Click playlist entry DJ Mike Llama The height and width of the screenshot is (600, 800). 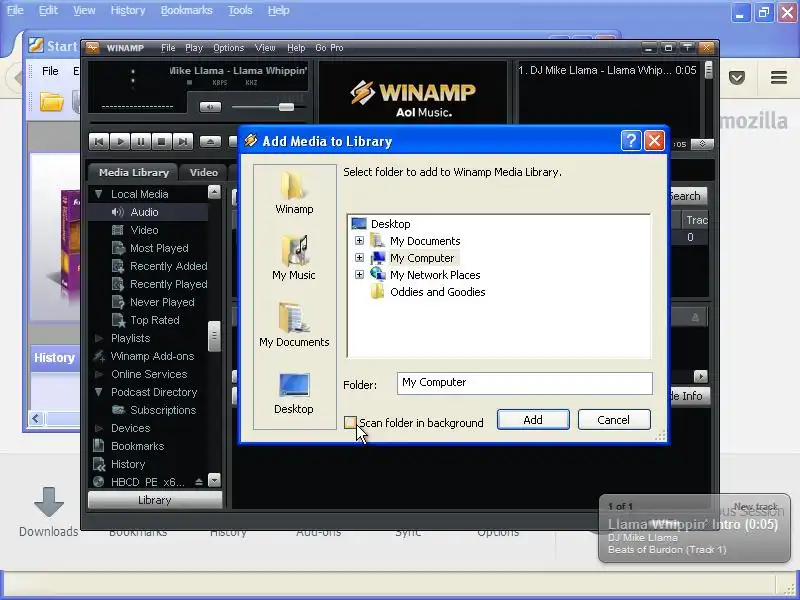[x=607, y=70]
